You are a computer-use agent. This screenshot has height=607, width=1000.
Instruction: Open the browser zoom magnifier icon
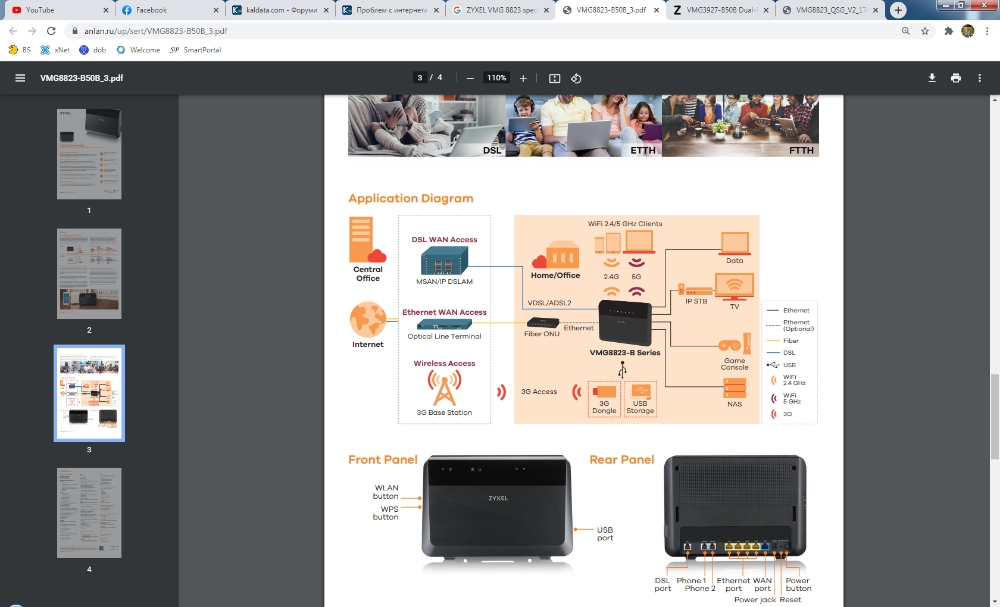[906, 31]
